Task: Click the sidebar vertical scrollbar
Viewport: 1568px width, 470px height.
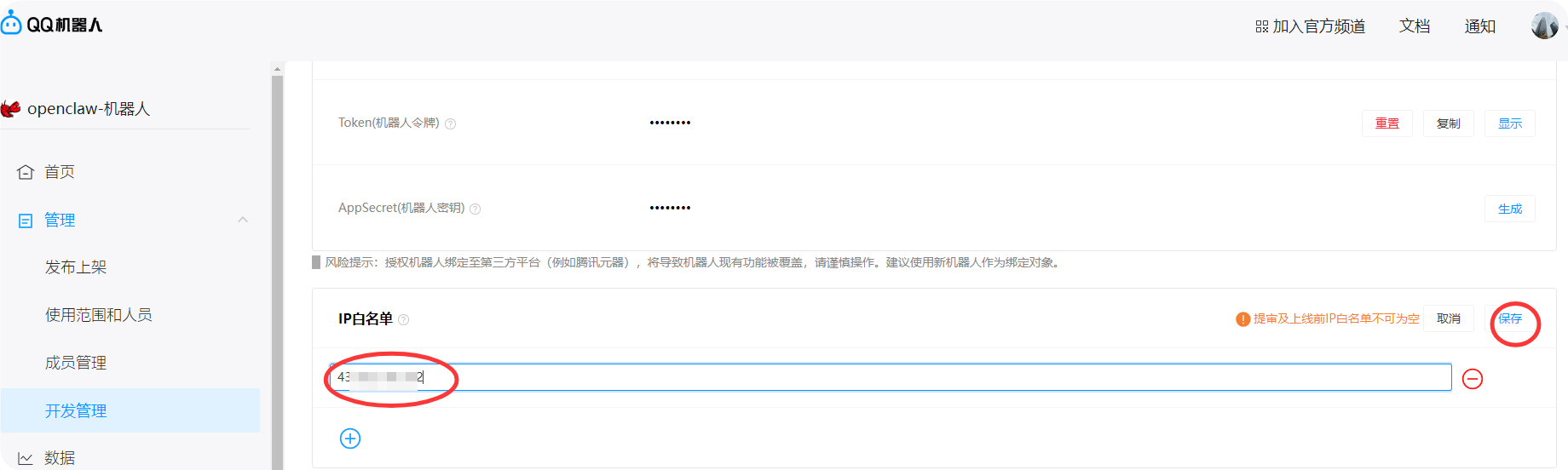Action: point(277,272)
